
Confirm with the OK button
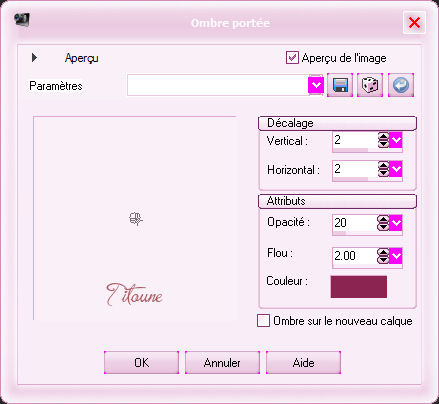[x=141, y=362]
